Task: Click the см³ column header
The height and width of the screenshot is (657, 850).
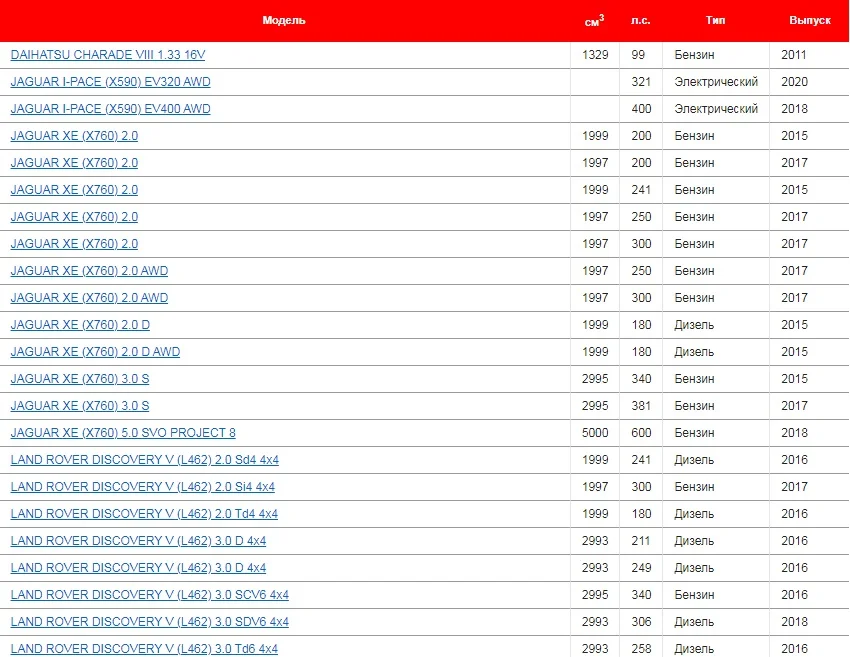Action: tap(595, 21)
